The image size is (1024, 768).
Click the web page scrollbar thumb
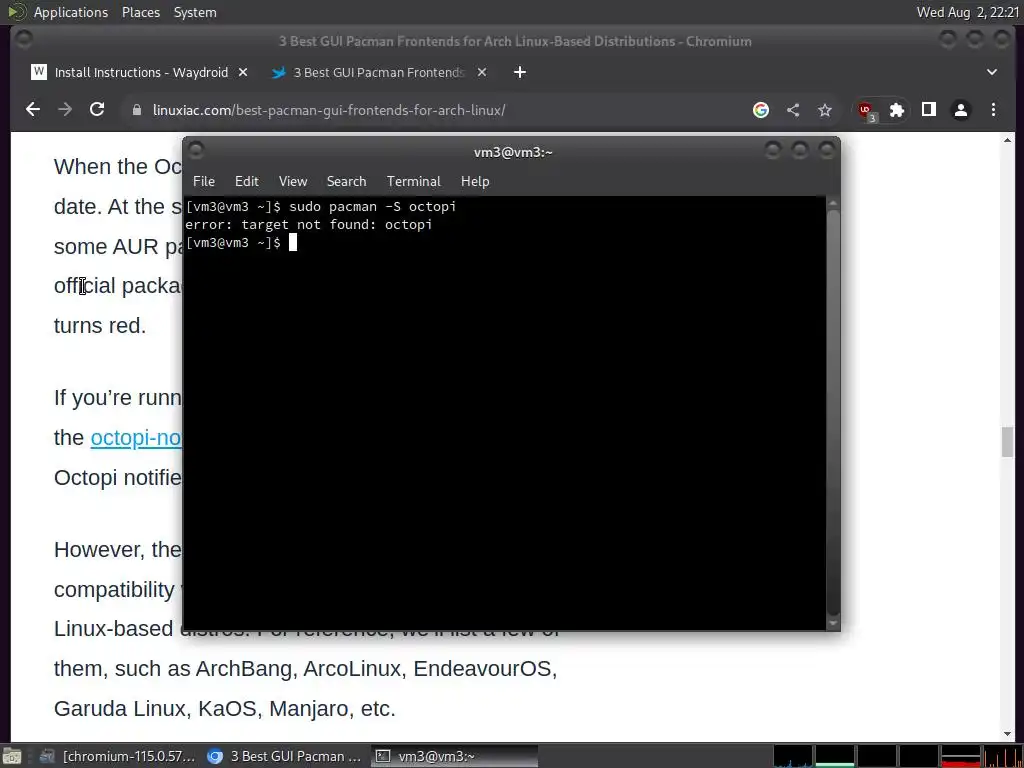[x=1007, y=442]
